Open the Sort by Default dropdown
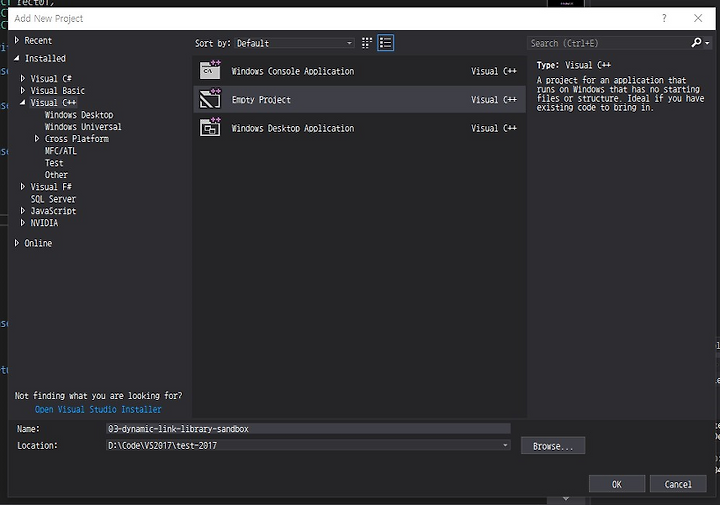This screenshot has height=505, width=720. click(x=294, y=43)
